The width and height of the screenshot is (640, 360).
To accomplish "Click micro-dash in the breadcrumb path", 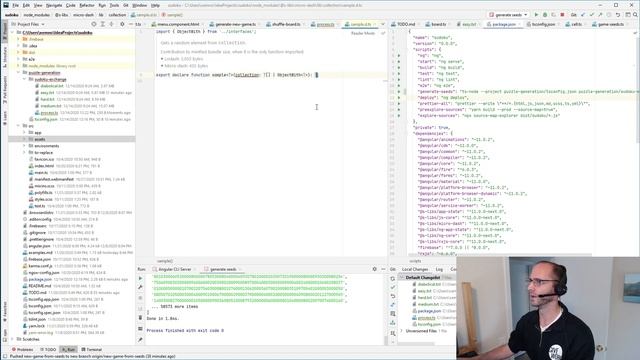I will [83, 15].
